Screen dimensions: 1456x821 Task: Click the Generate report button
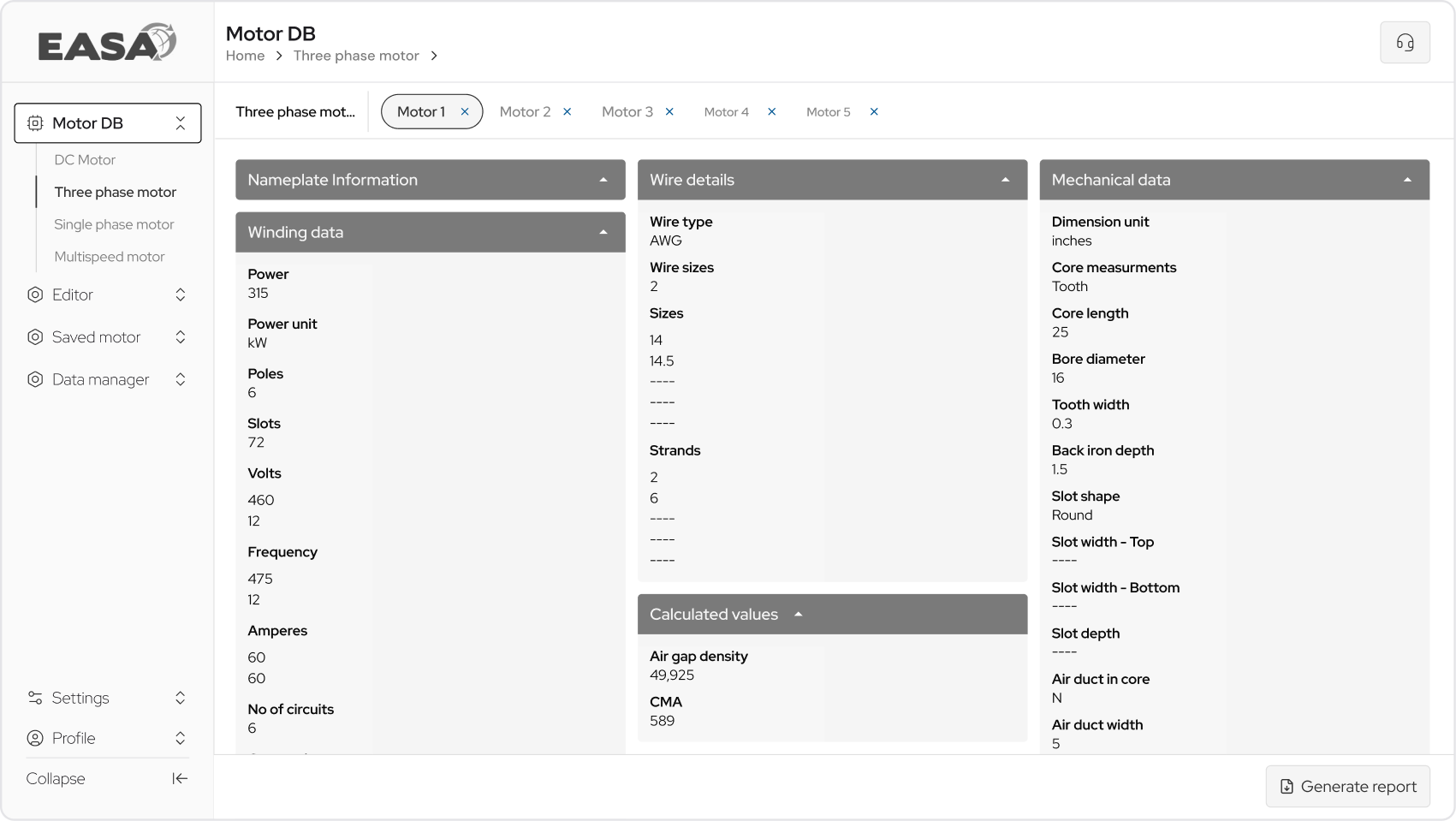(x=1348, y=786)
